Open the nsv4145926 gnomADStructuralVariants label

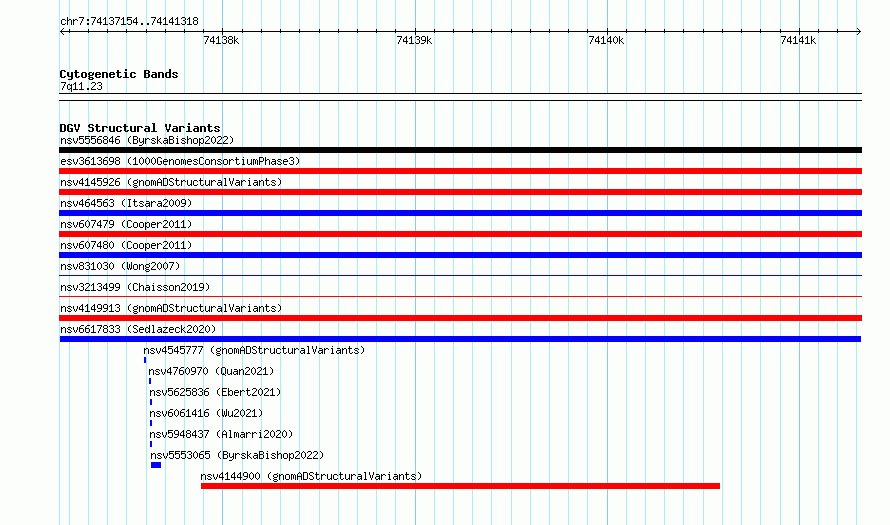pyautogui.click(x=171, y=182)
